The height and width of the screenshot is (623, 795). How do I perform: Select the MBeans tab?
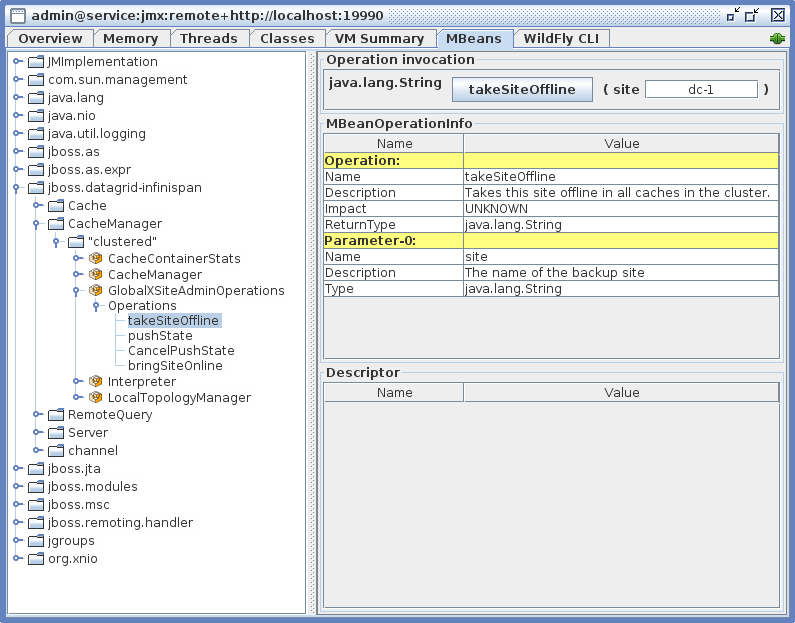[474, 39]
